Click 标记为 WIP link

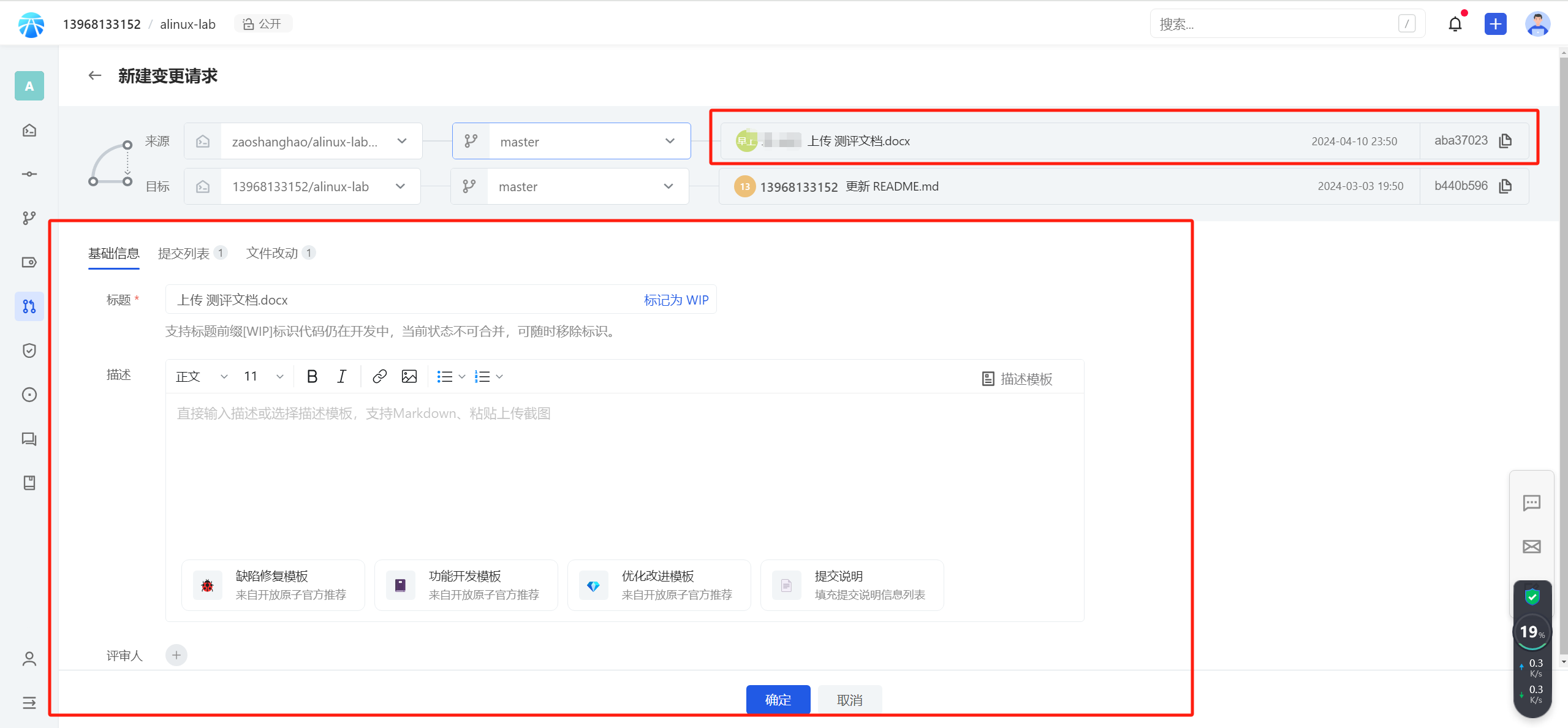pyautogui.click(x=676, y=300)
